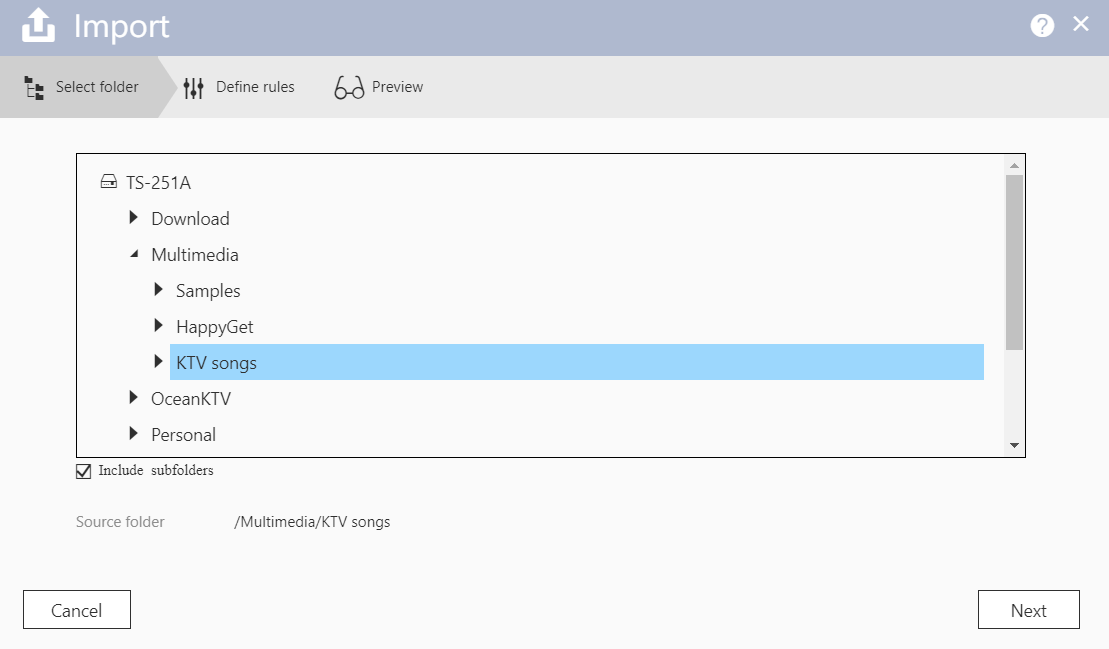Go to the Preview step
The height and width of the screenshot is (649, 1109).
397,87
